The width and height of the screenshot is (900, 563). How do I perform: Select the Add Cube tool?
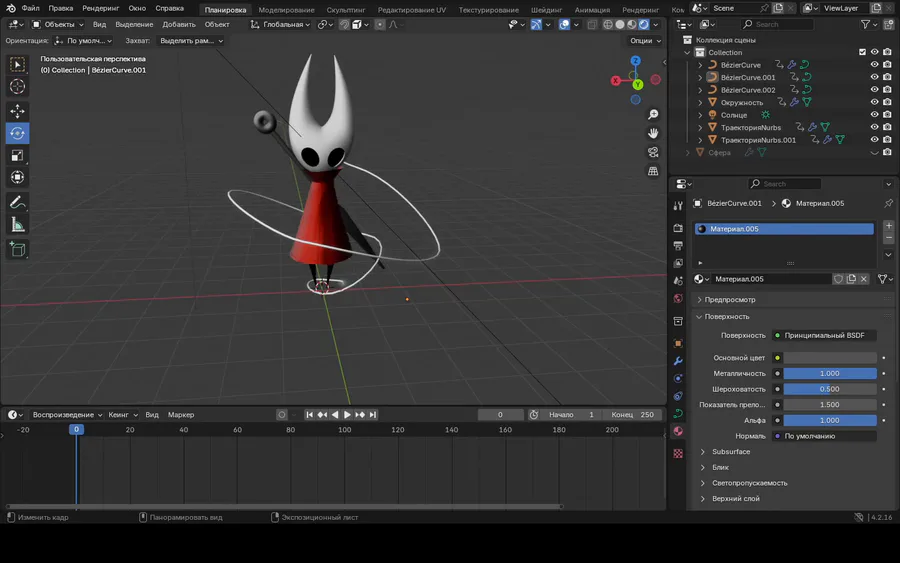(17, 250)
